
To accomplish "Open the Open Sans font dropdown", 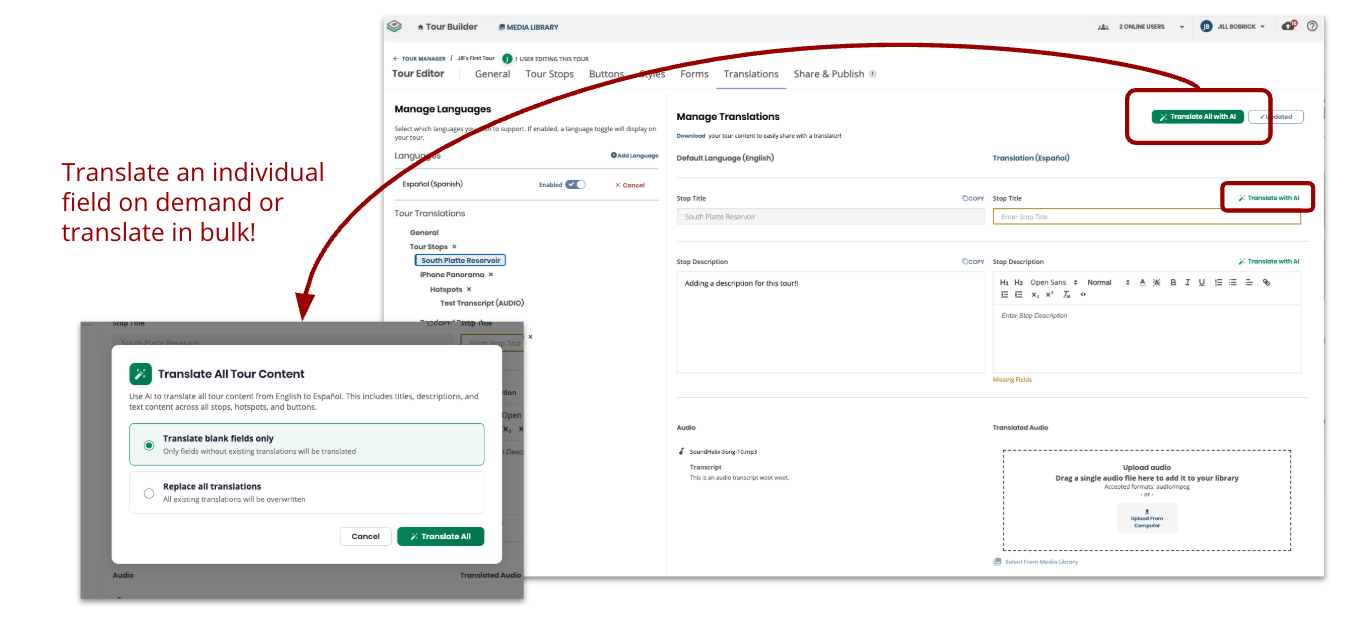I will tap(1054, 282).
